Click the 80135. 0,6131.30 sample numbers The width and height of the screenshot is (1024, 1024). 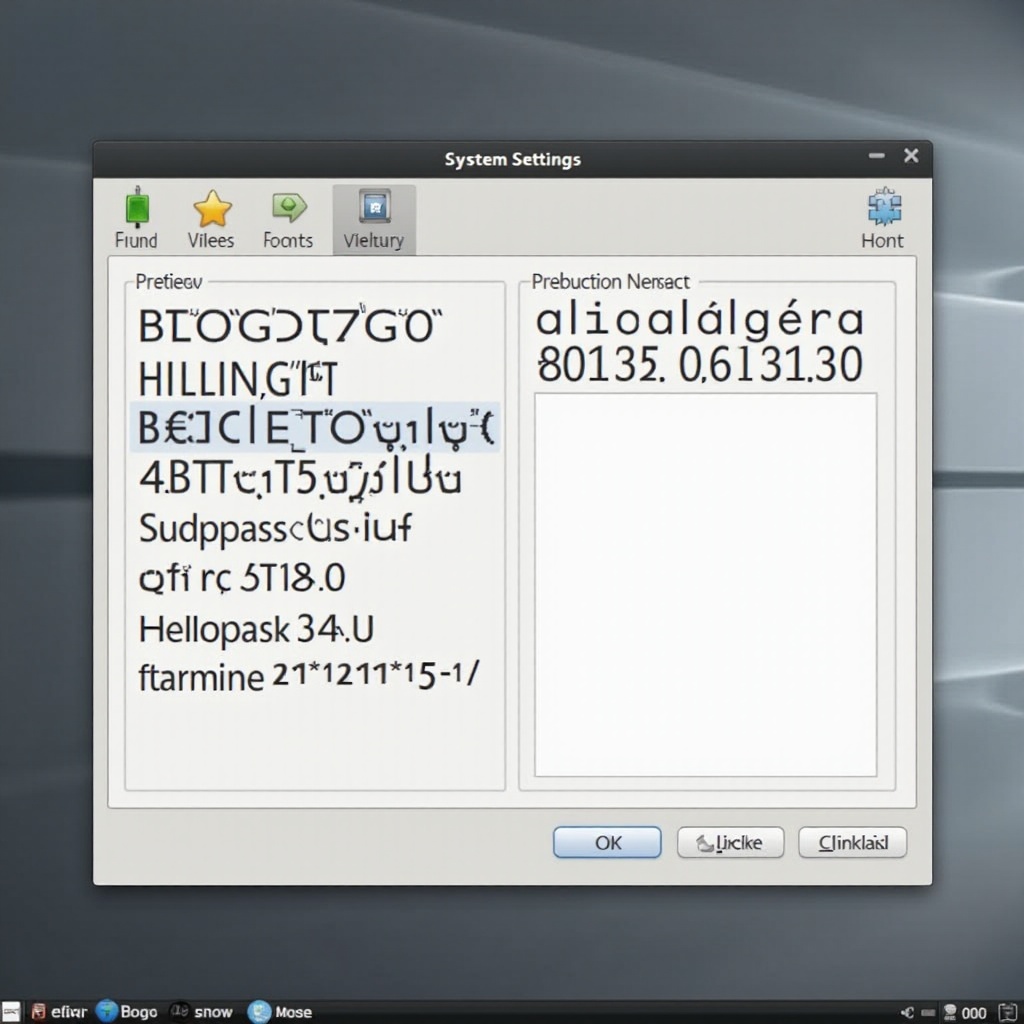pyautogui.click(x=700, y=364)
